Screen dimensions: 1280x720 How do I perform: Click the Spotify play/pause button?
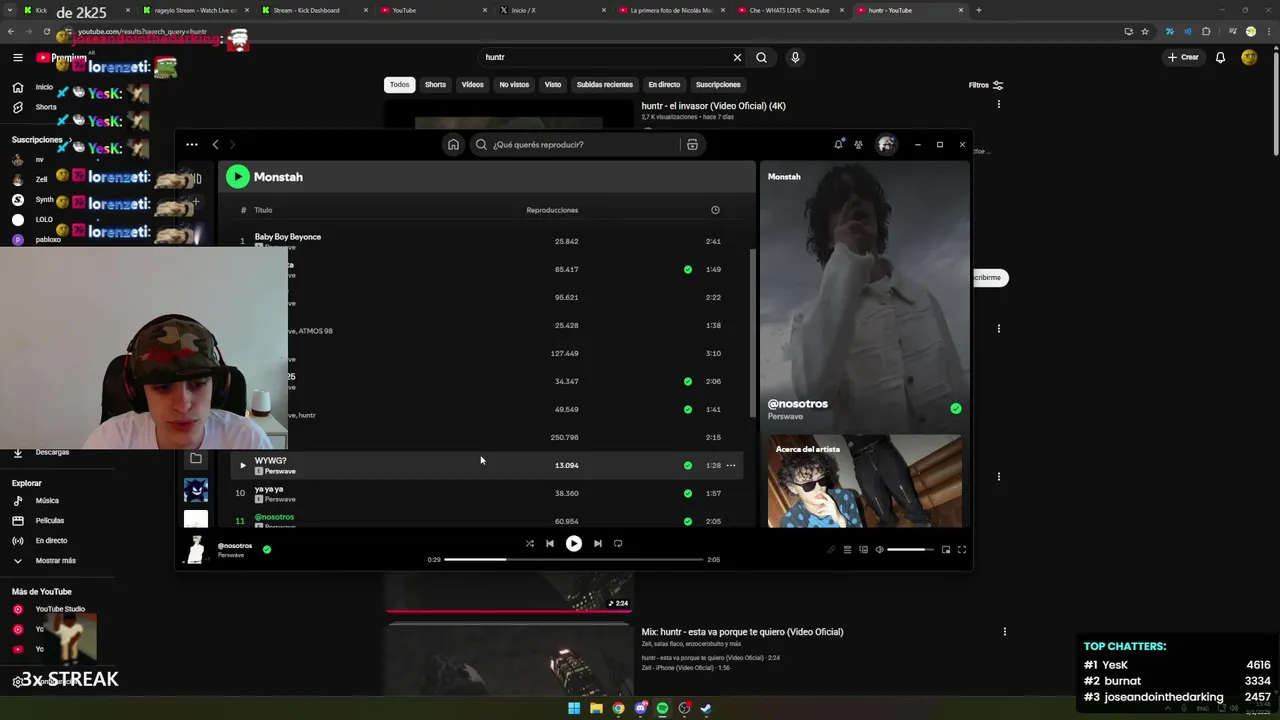pos(574,544)
